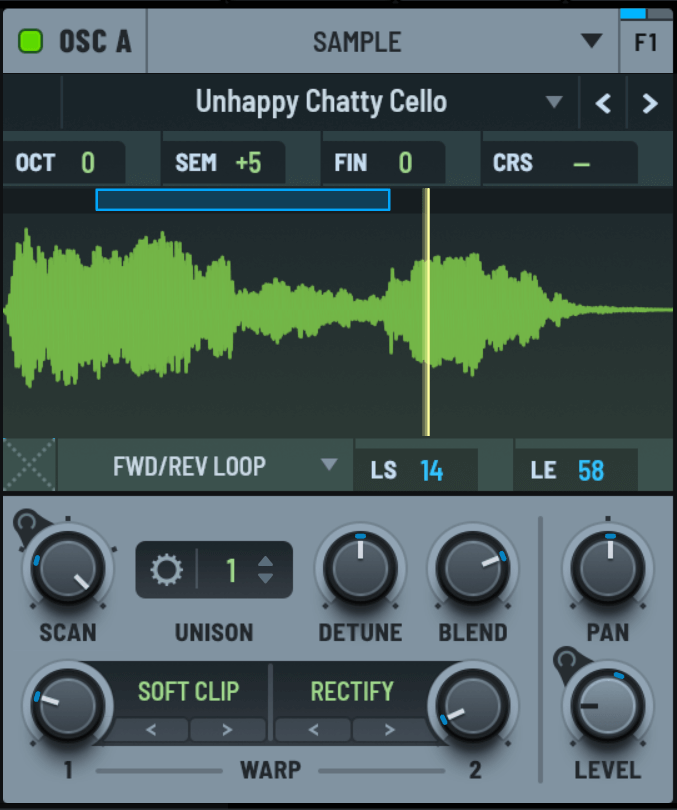This screenshot has width=677, height=810.
Task: Click the blue loop region bar above waveform
Action: (242, 200)
